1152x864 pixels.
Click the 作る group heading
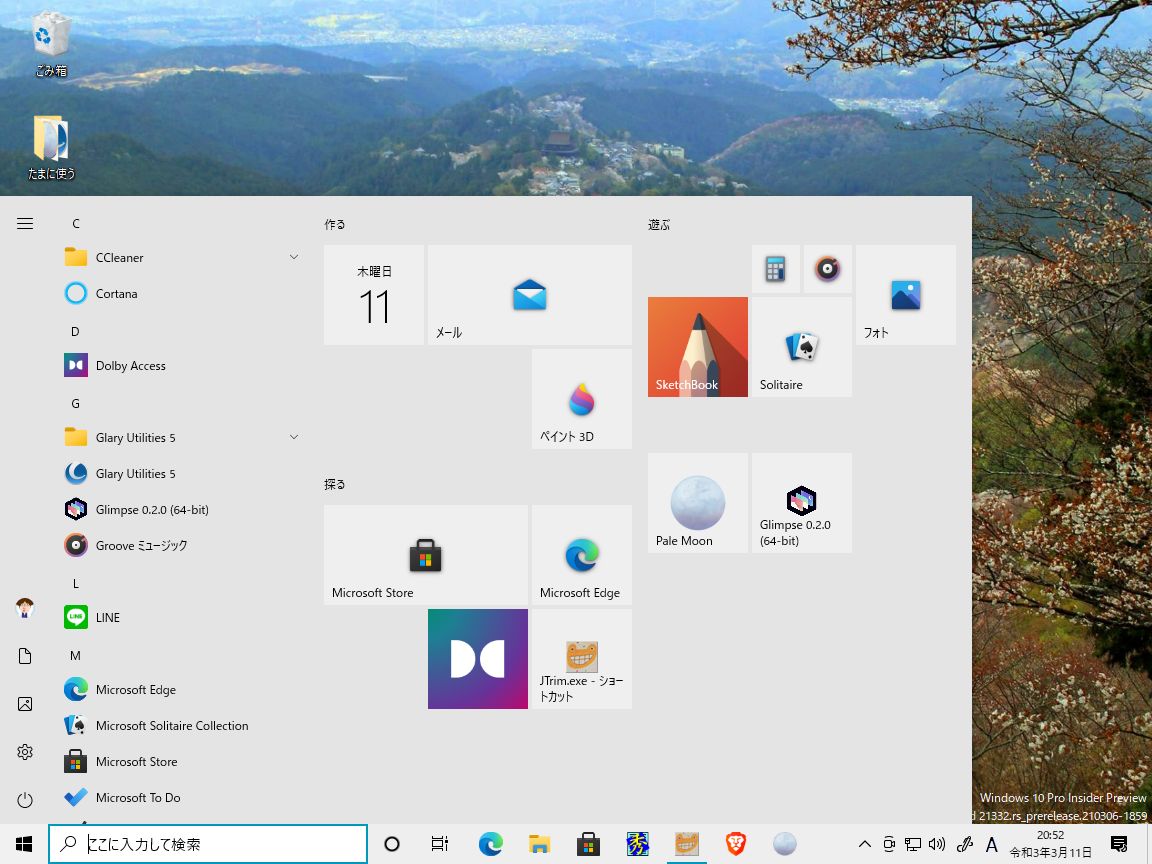coord(335,224)
